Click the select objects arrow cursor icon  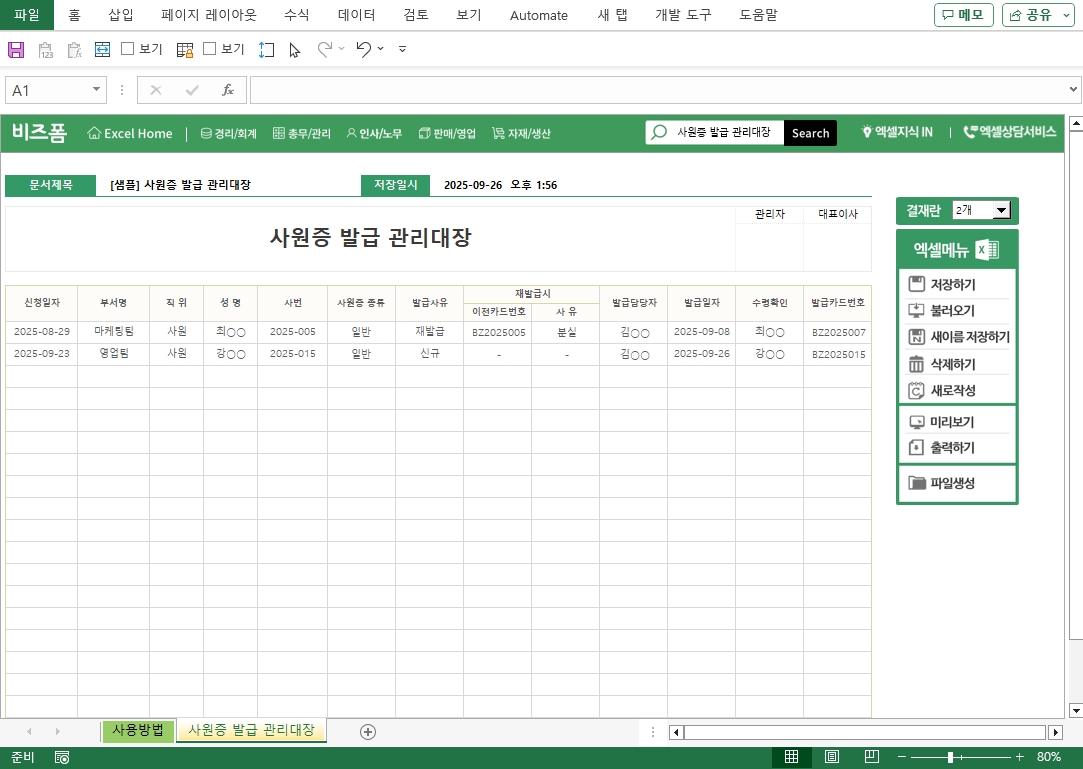pyautogui.click(x=294, y=49)
